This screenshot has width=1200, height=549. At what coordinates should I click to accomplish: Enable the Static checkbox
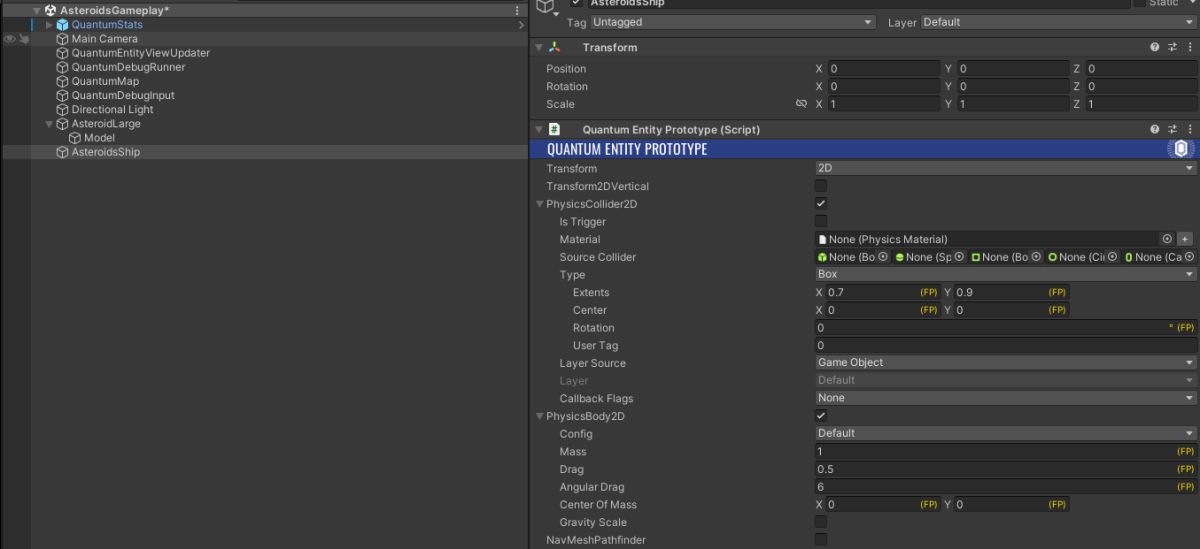coord(1139,3)
